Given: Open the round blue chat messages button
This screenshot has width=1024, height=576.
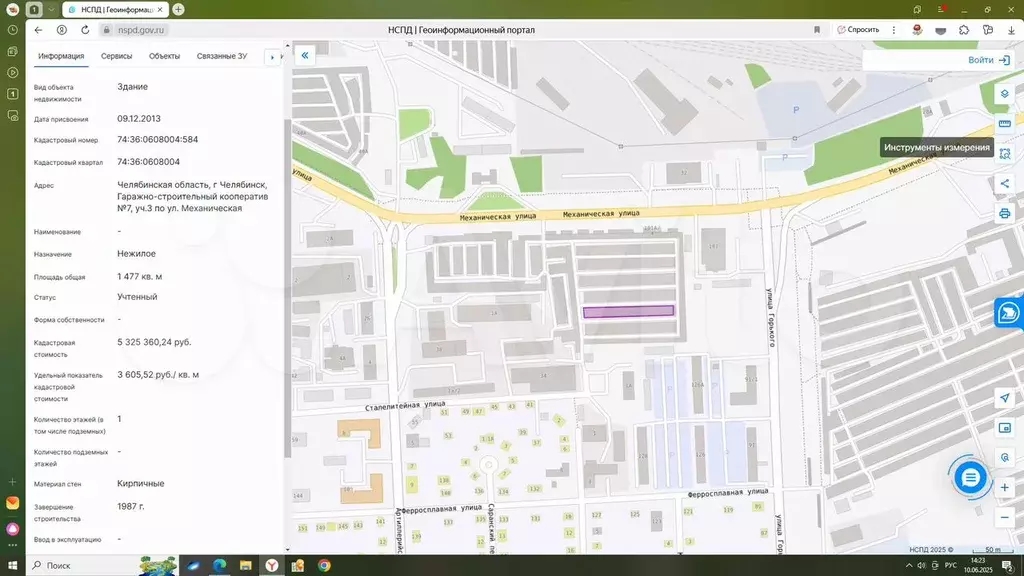Looking at the screenshot, I should click(970, 478).
